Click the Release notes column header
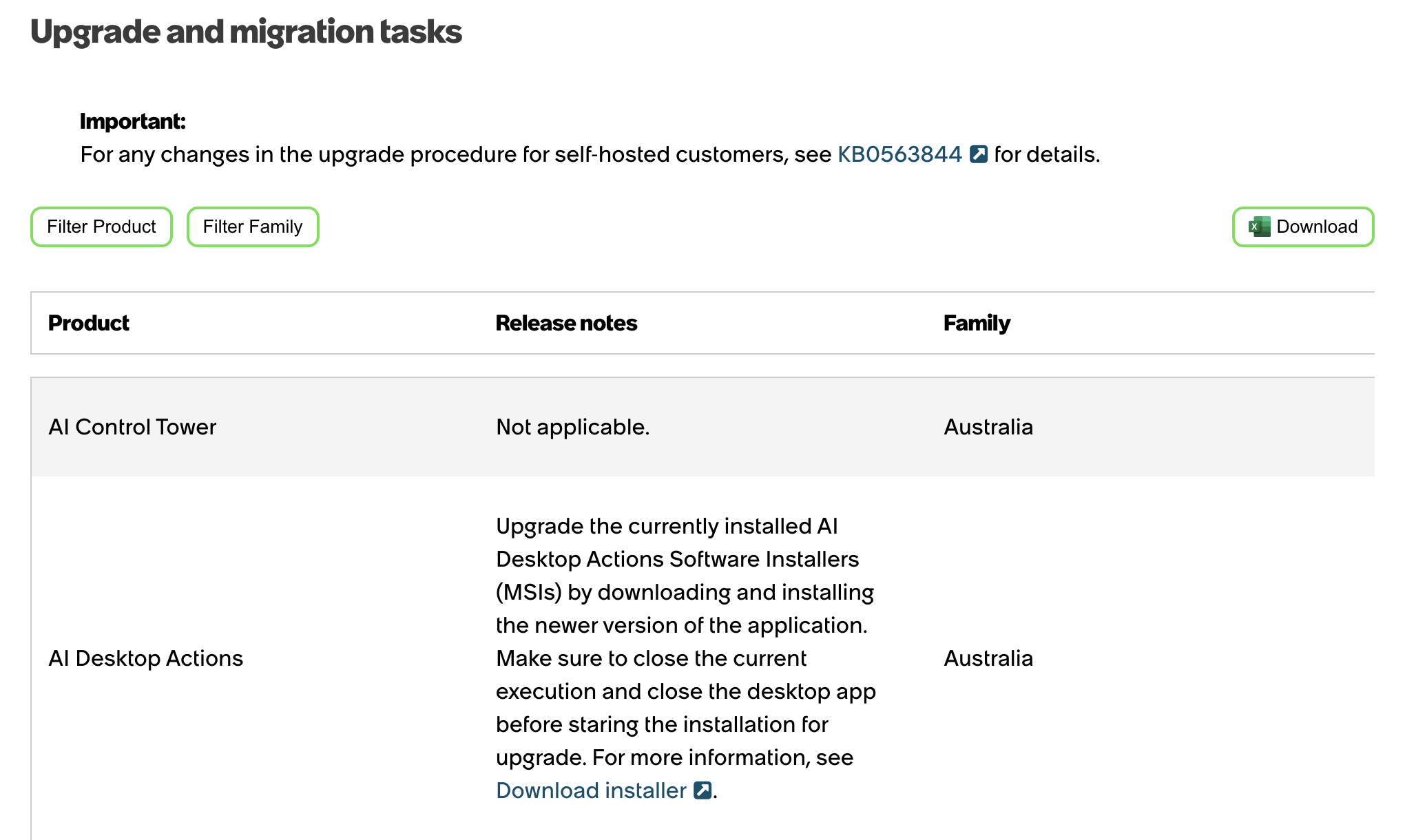Screen dimensions: 1405x840 coord(566,323)
